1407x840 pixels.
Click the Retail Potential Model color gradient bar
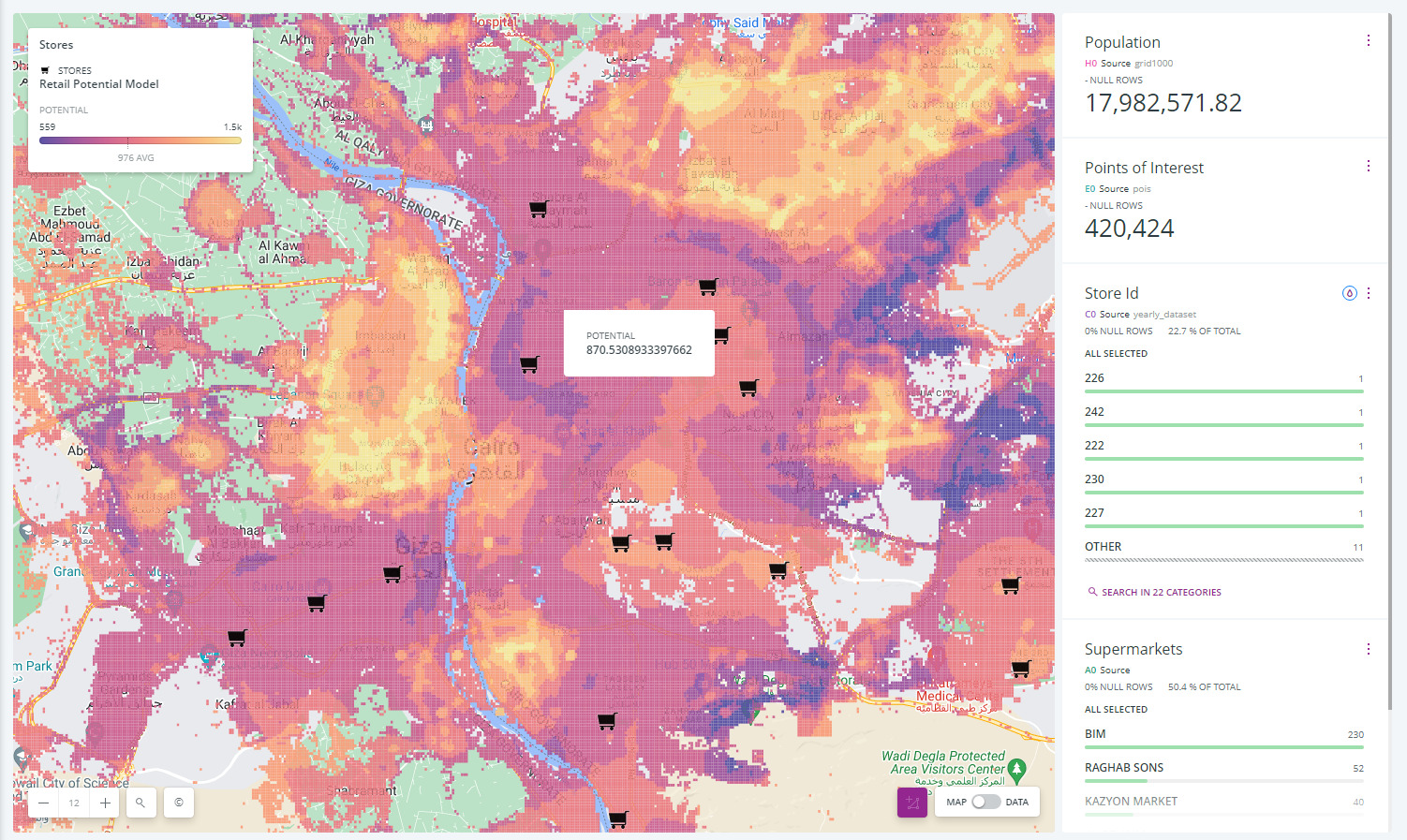(x=140, y=139)
